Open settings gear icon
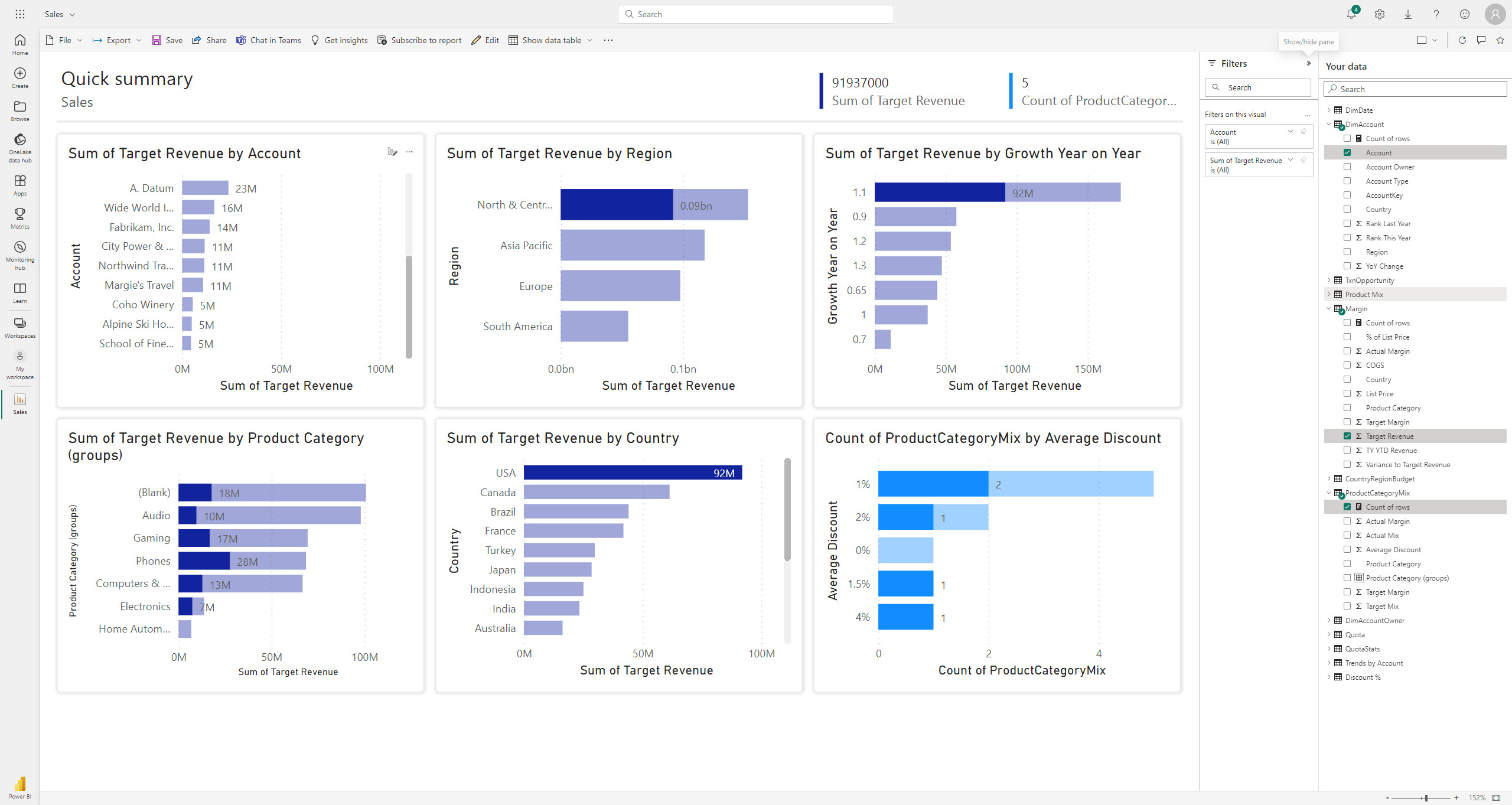The image size is (1512, 805). [1380, 14]
